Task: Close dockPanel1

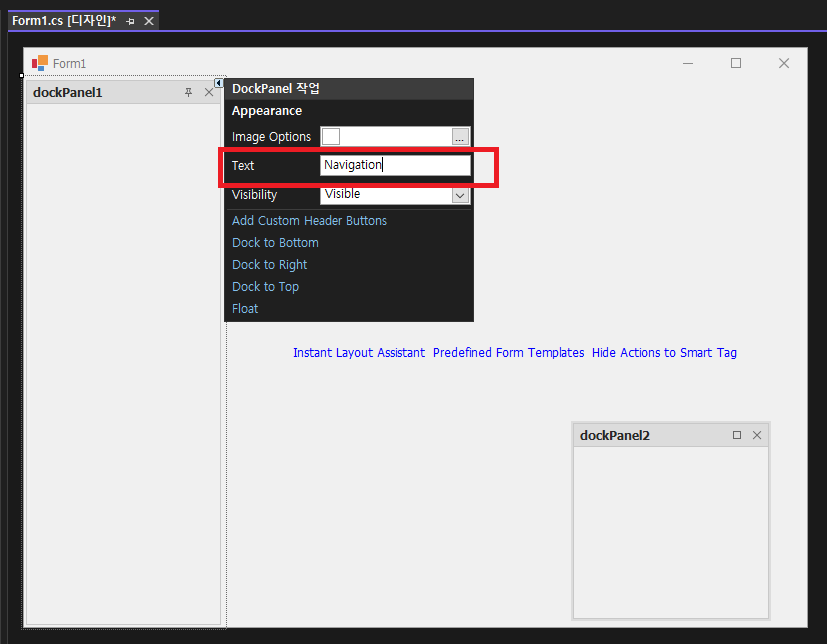Action: pos(209,92)
